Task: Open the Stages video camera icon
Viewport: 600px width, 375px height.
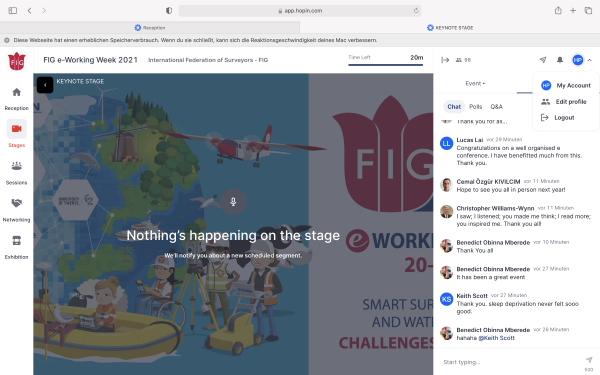Action: tap(16, 129)
